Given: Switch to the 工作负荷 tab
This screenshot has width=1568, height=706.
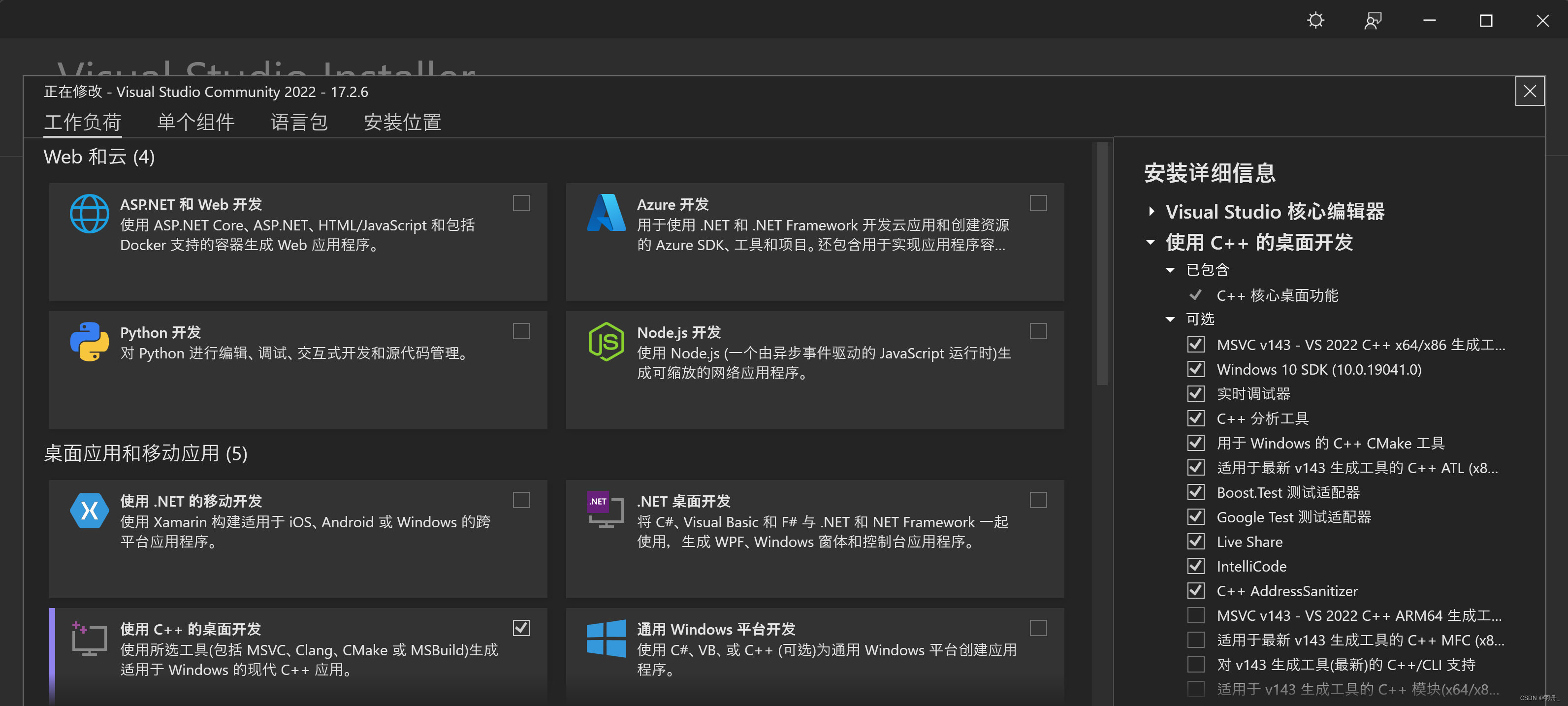Looking at the screenshot, I should pos(83,122).
